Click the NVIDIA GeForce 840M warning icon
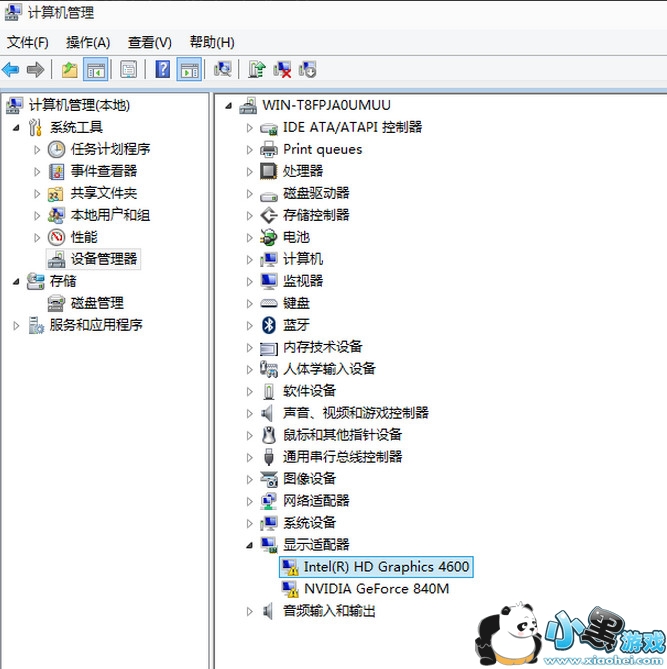667x669 pixels. click(290, 589)
